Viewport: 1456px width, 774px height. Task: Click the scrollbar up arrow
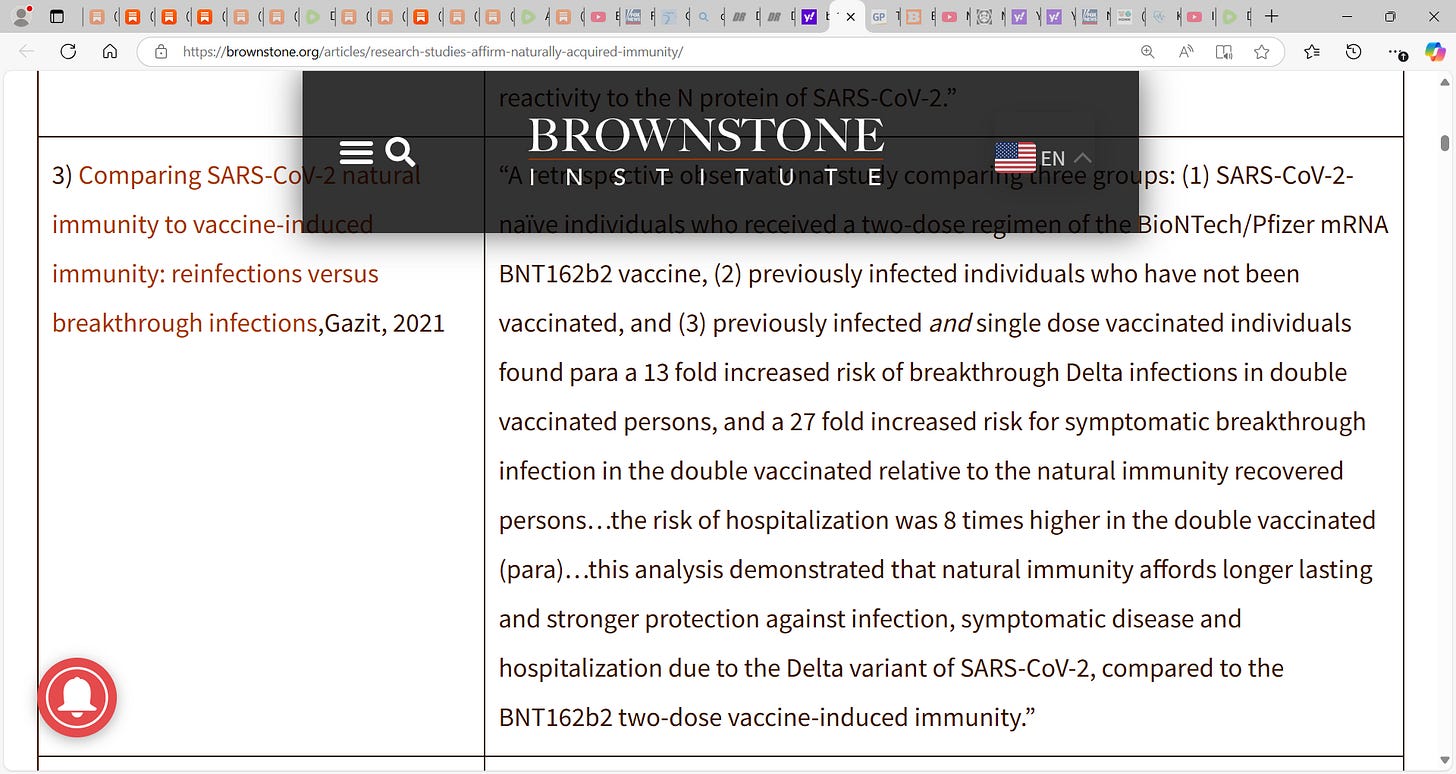pos(1444,83)
